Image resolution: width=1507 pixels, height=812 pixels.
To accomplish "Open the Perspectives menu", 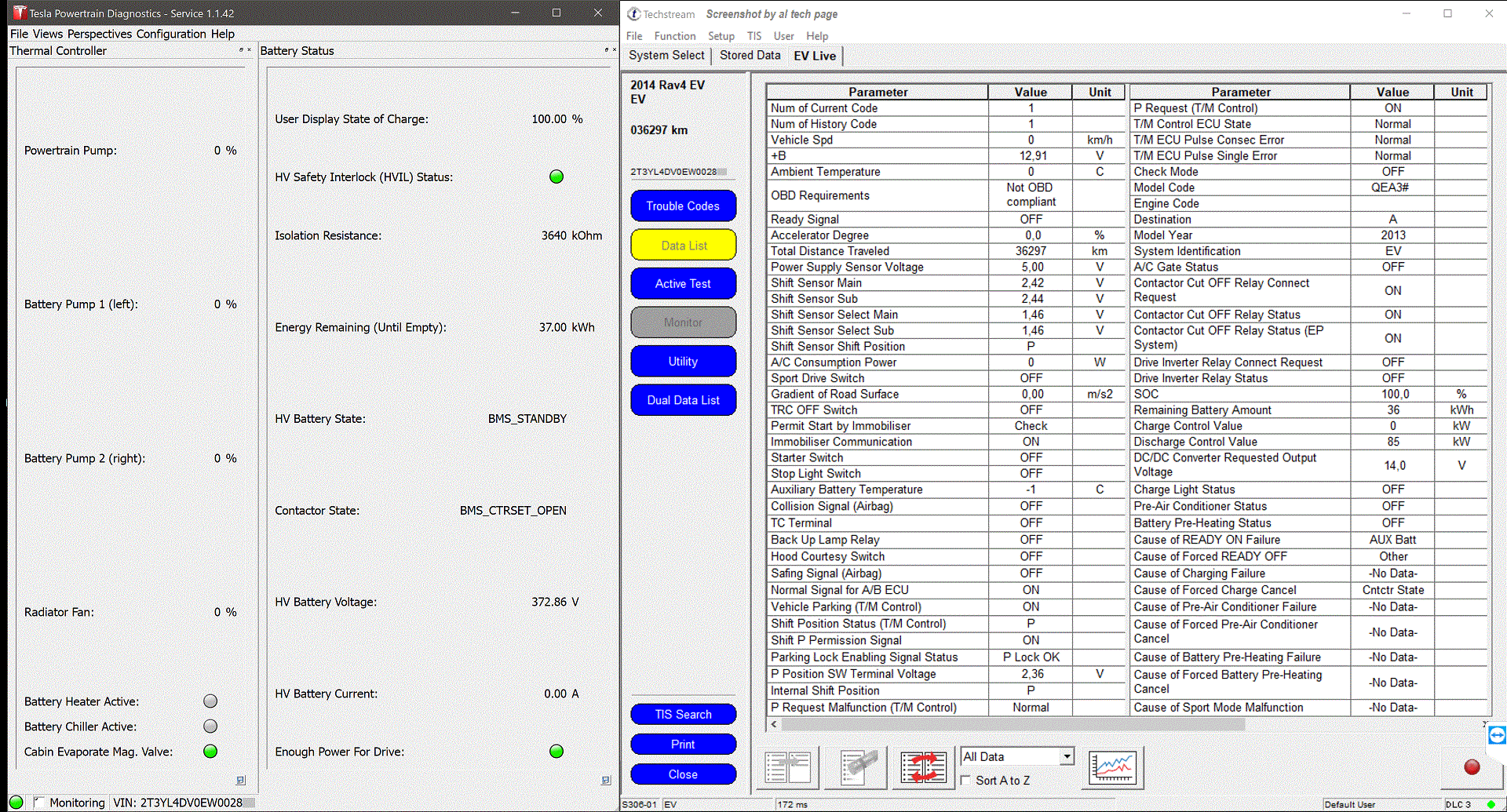I will point(100,34).
